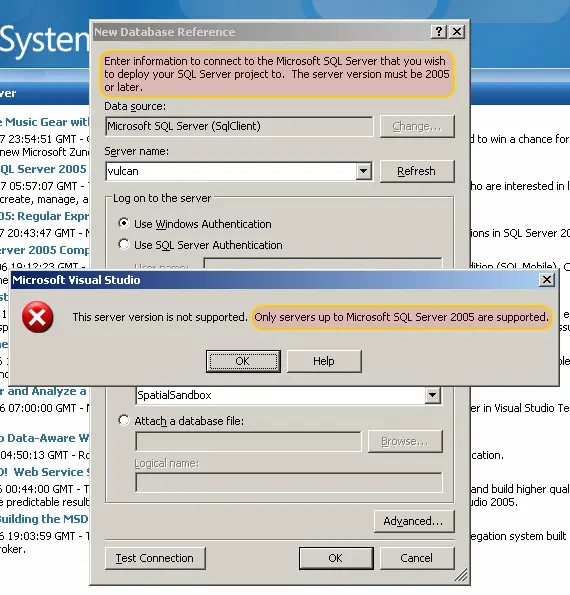Click the Refresh button
Viewport: 570px width, 595px height.
click(417, 171)
